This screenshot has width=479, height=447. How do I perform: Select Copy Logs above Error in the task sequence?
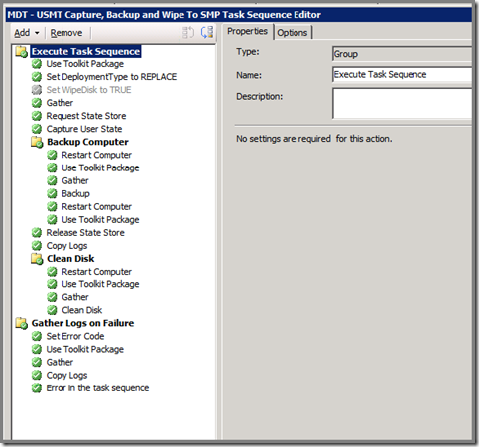tap(67, 375)
